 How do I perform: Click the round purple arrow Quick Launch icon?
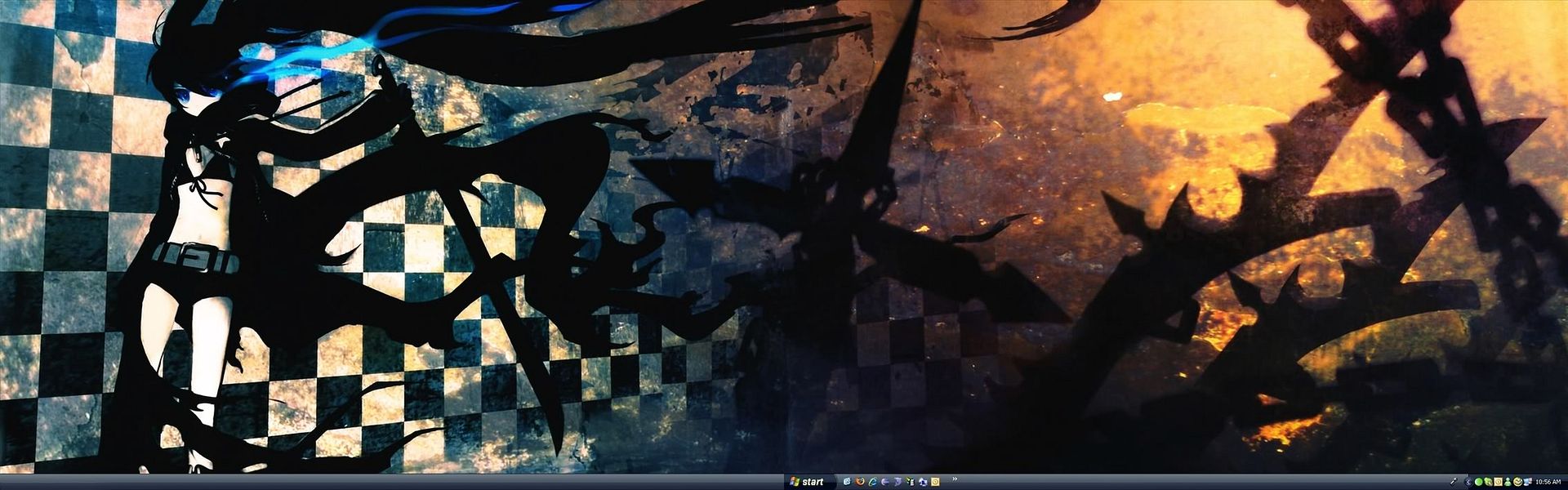pos(884,482)
